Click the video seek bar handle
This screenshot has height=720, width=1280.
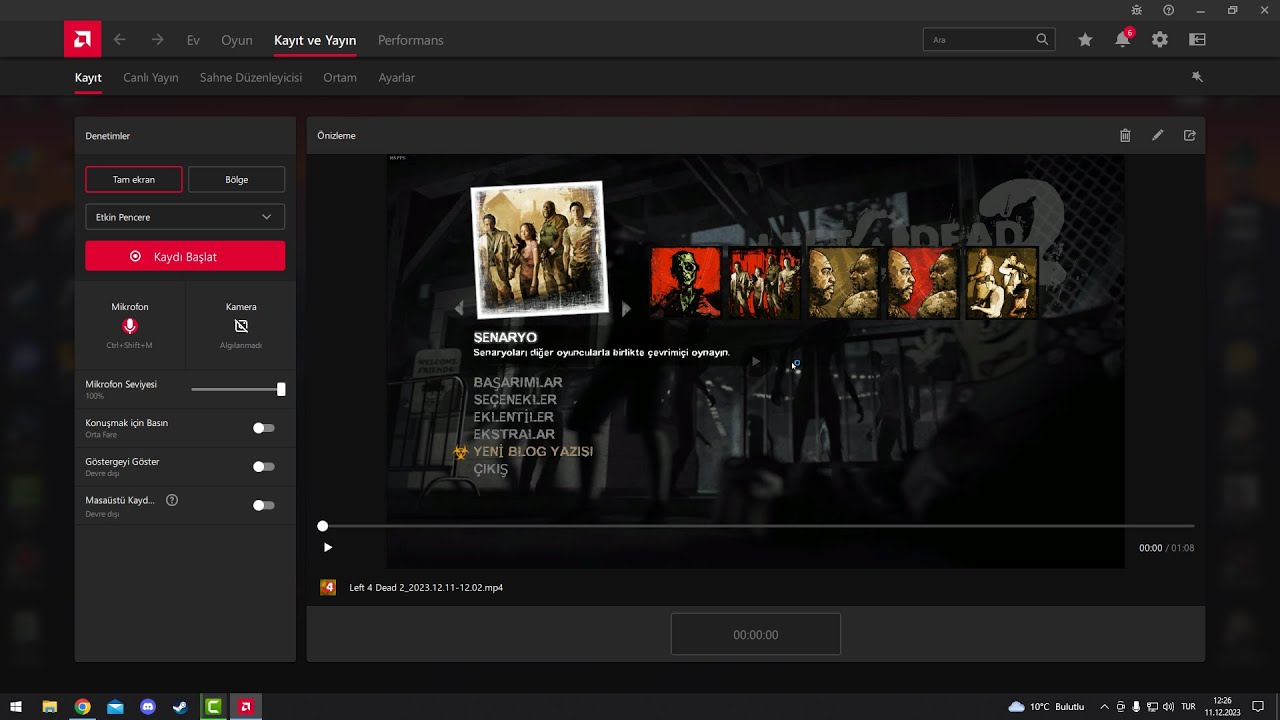[x=322, y=526]
